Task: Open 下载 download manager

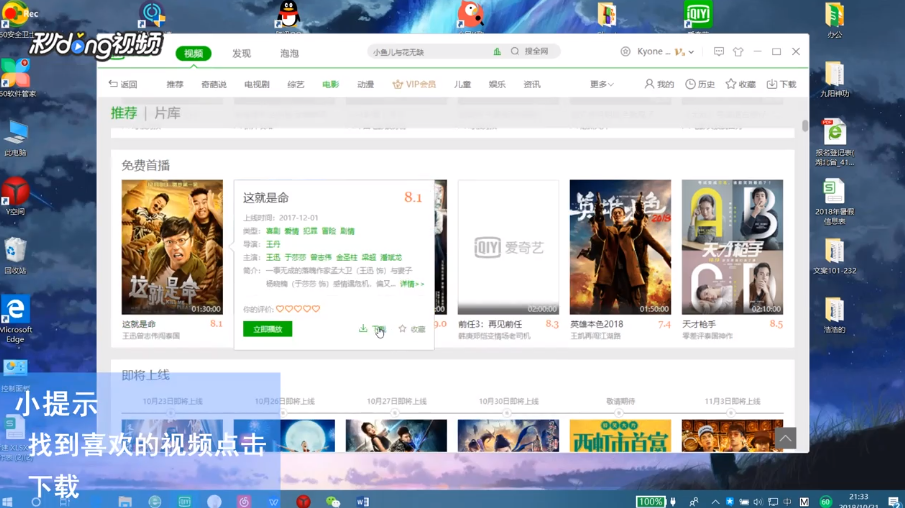Action: [x=781, y=84]
